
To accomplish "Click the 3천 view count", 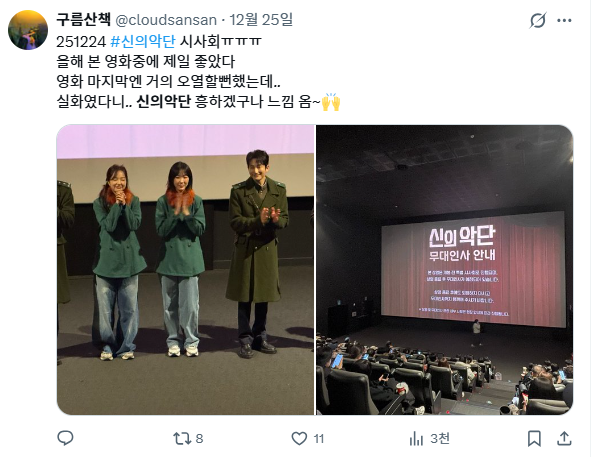I will [440, 439].
